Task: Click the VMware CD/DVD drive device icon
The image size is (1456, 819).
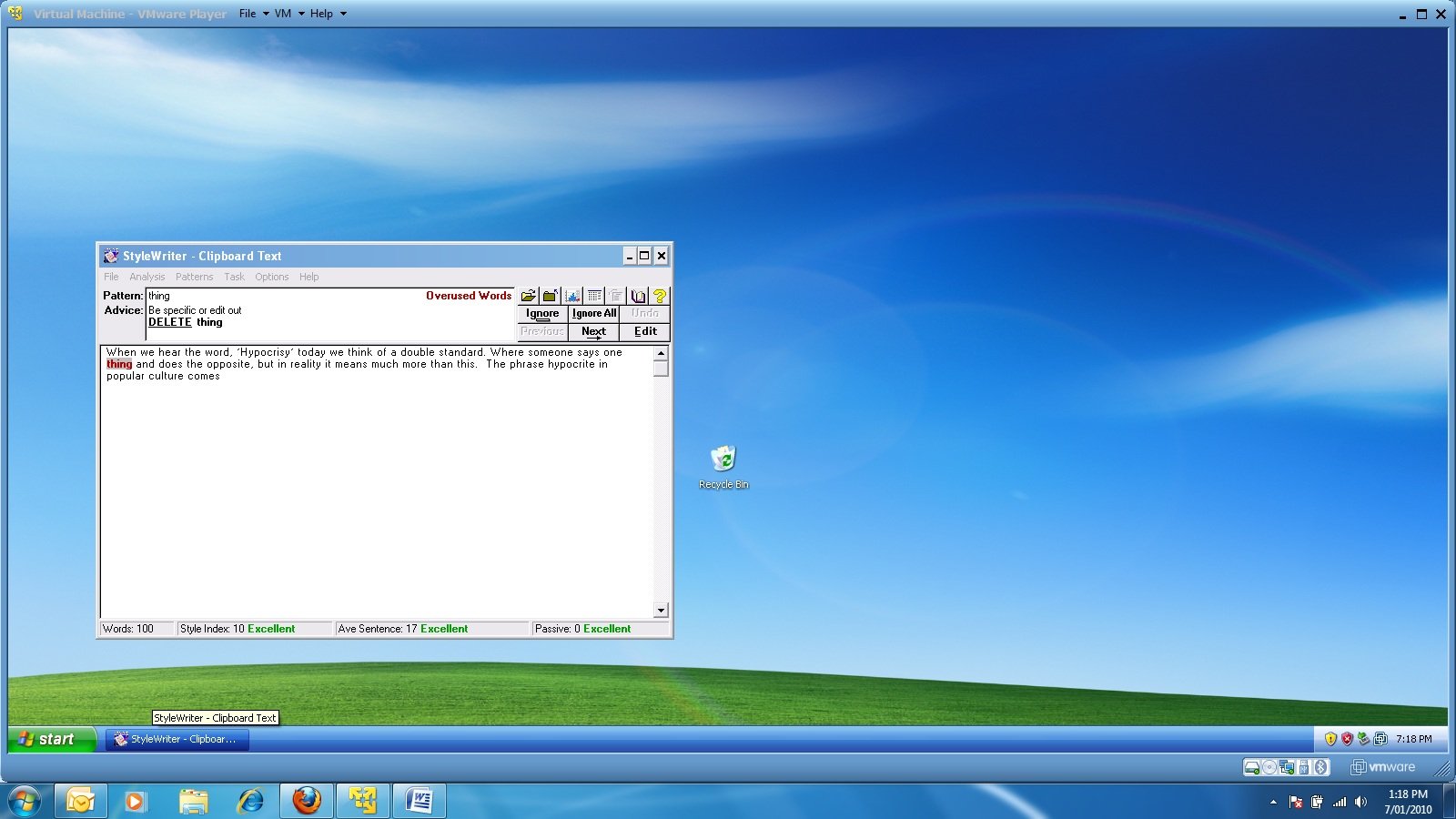Action: [x=1269, y=767]
